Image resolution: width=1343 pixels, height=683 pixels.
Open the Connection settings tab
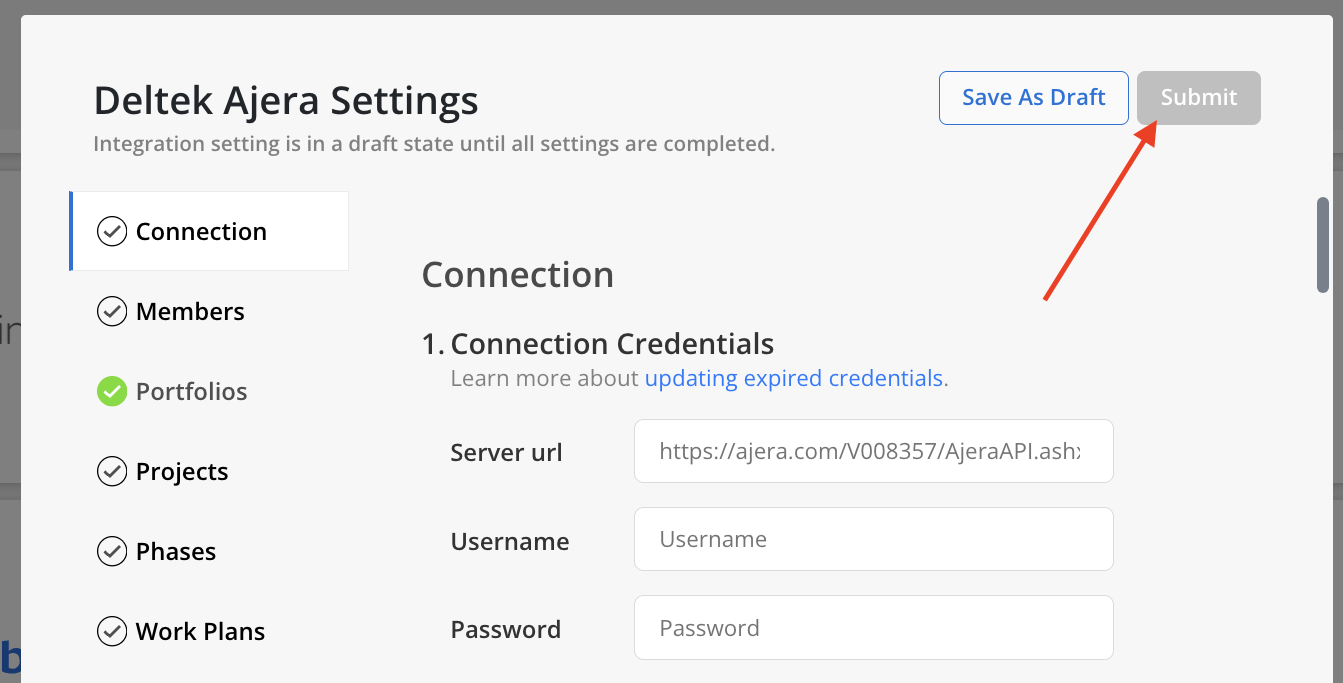pyautogui.click(x=209, y=231)
